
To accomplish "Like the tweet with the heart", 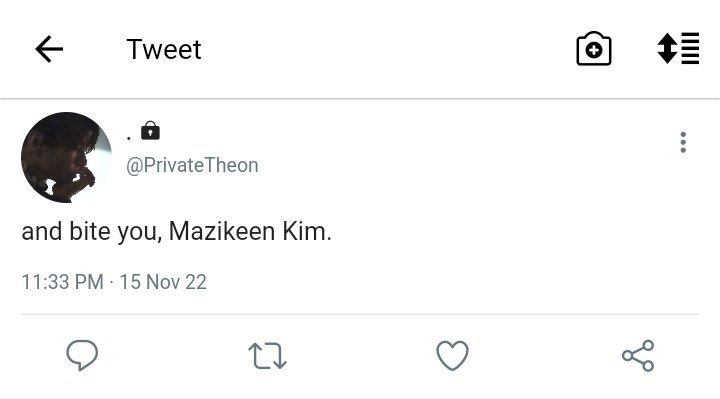I will (452, 355).
